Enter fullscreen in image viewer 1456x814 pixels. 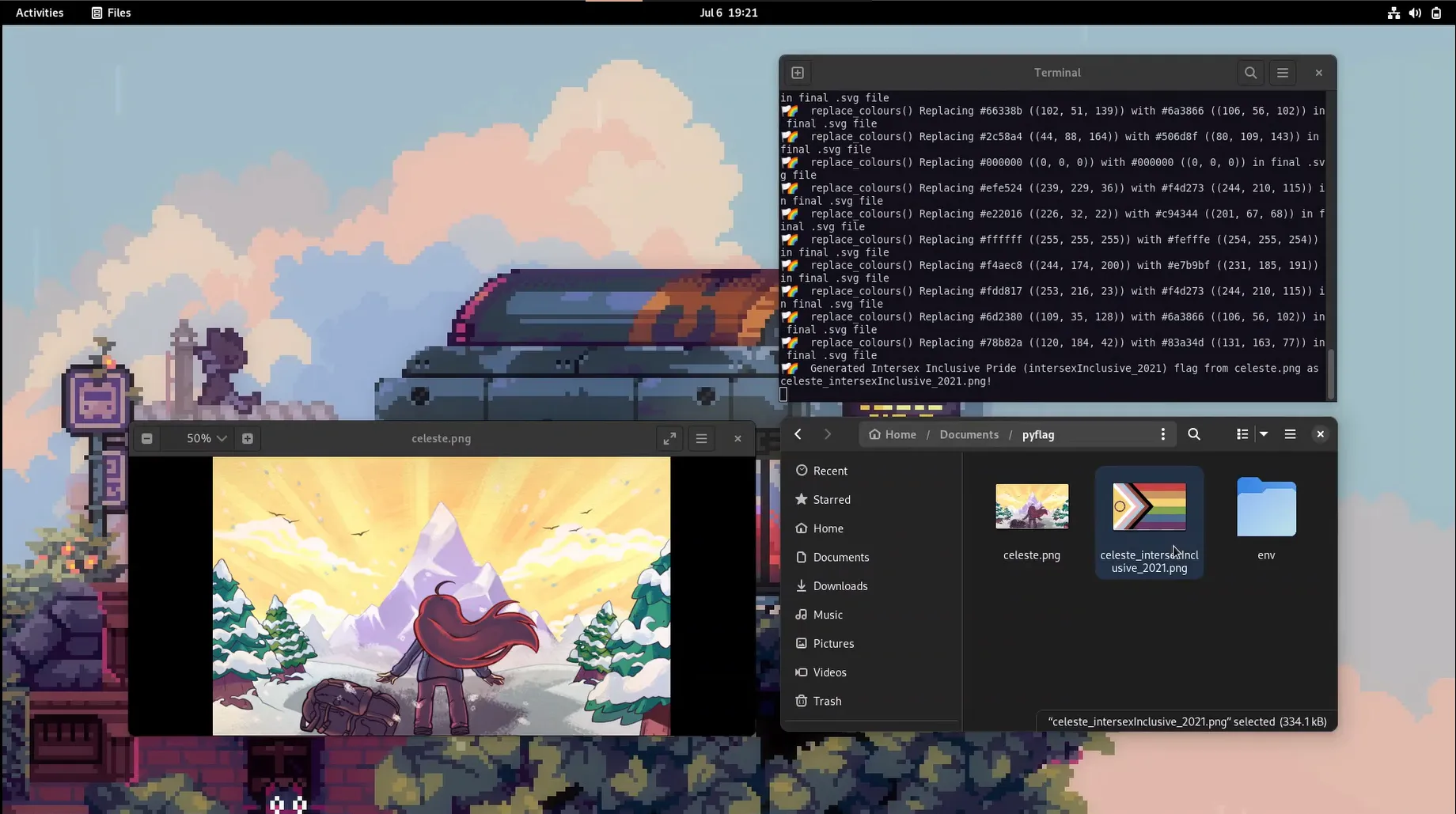(669, 438)
